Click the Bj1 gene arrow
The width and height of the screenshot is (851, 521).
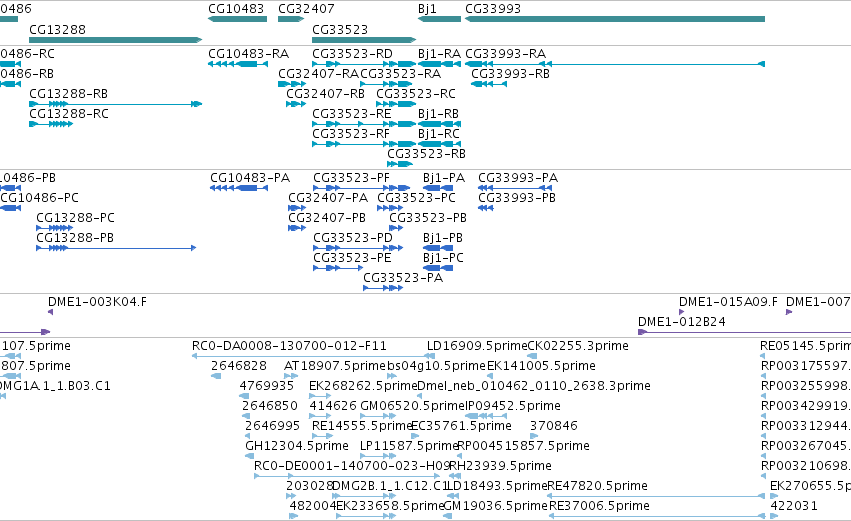(x=439, y=19)
